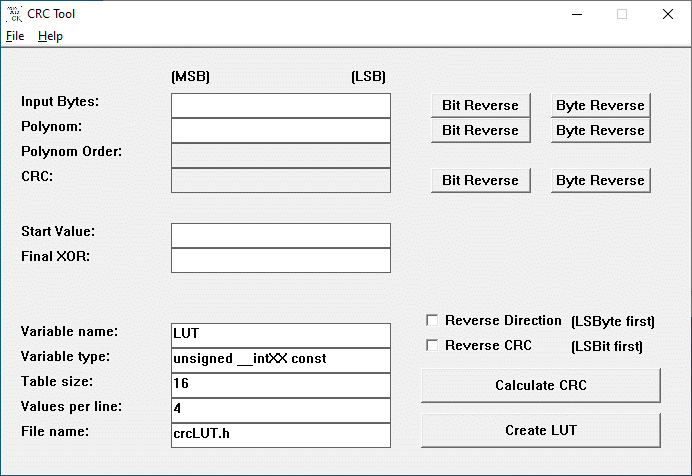Click the Table size field showing 16

pos(281,385)
